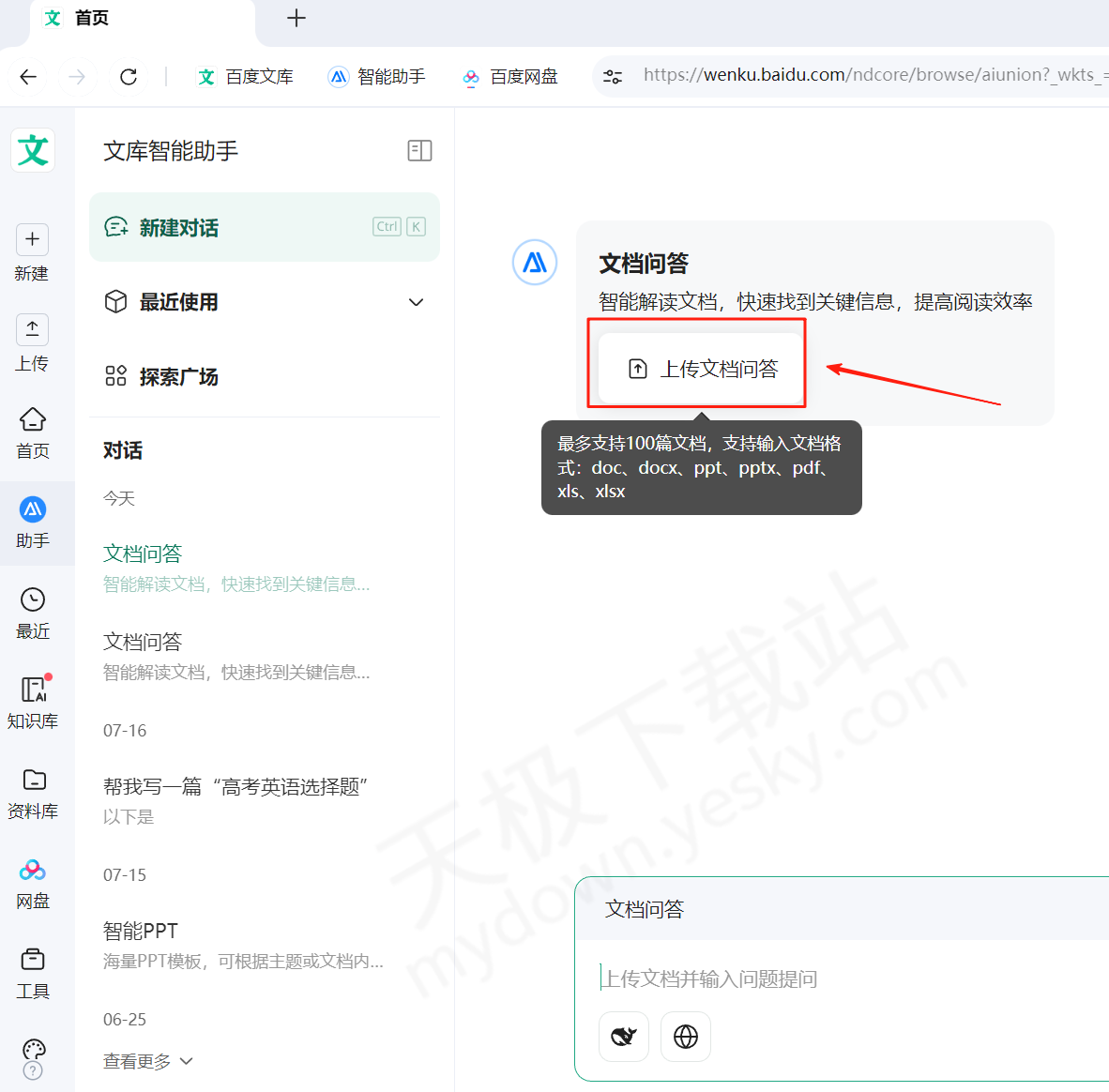The width and height of the screenshot is (1109, 1092).
Task: Click the 06-25 date label
Action: click(x=125, y=1019)
